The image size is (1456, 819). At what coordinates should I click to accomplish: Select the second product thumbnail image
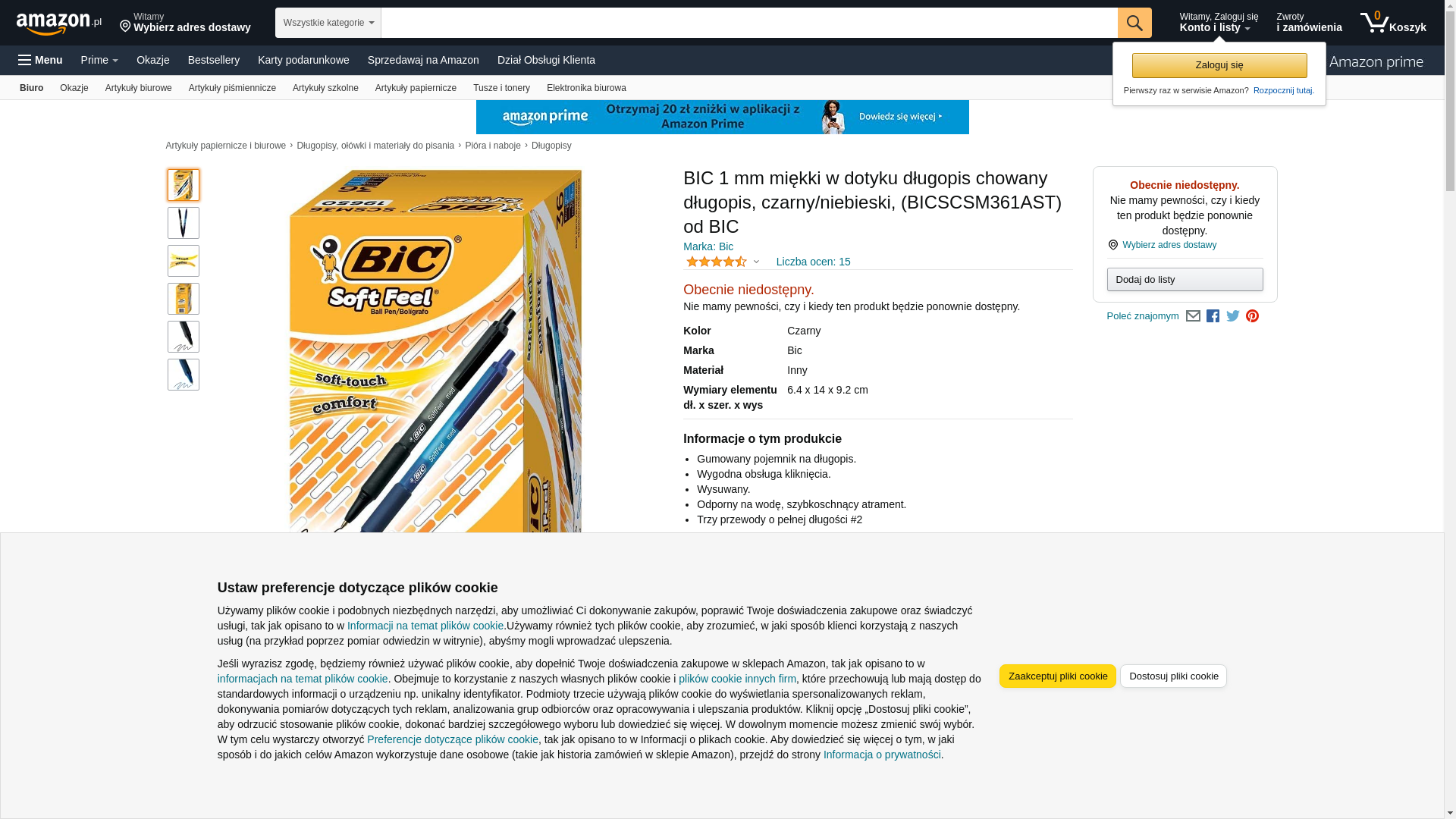[184, 223]
